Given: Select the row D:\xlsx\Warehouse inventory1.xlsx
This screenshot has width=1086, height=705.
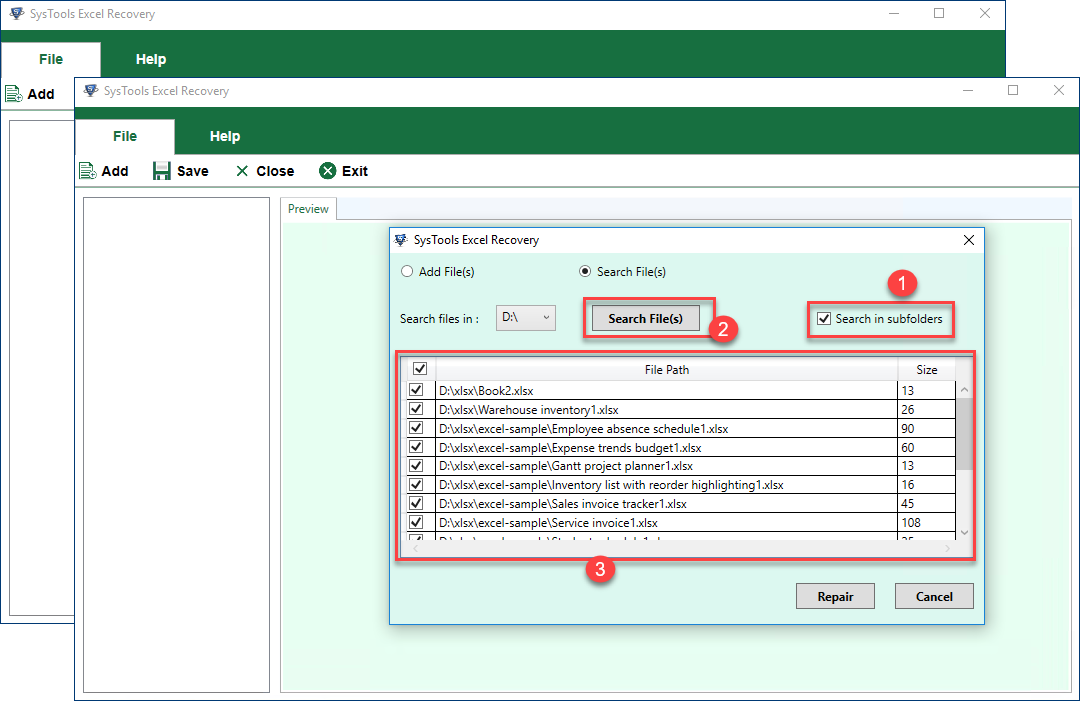Looking at the screenshot, I should (x=666, y=409).
